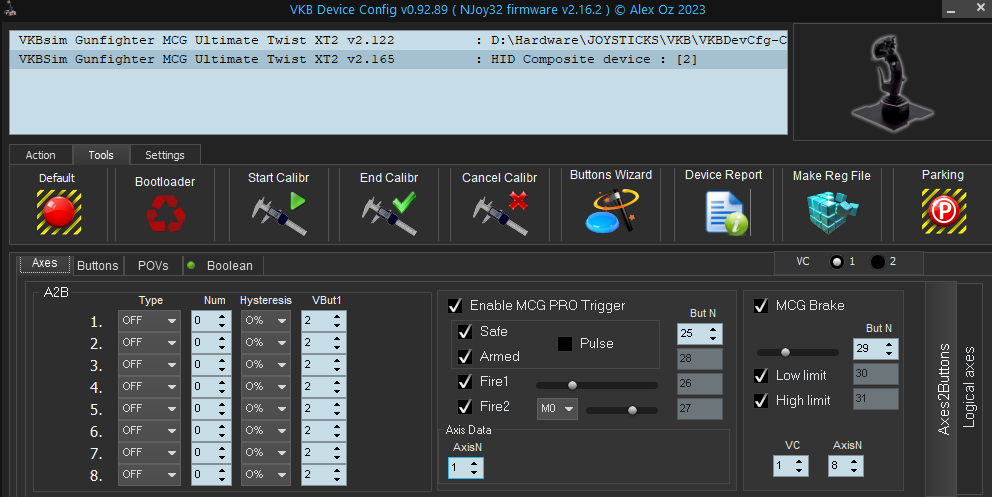This screenshot has width=992, height=497.
Task: Click the MCG Brake AxisN field showing 8
Action: (846, 466)
